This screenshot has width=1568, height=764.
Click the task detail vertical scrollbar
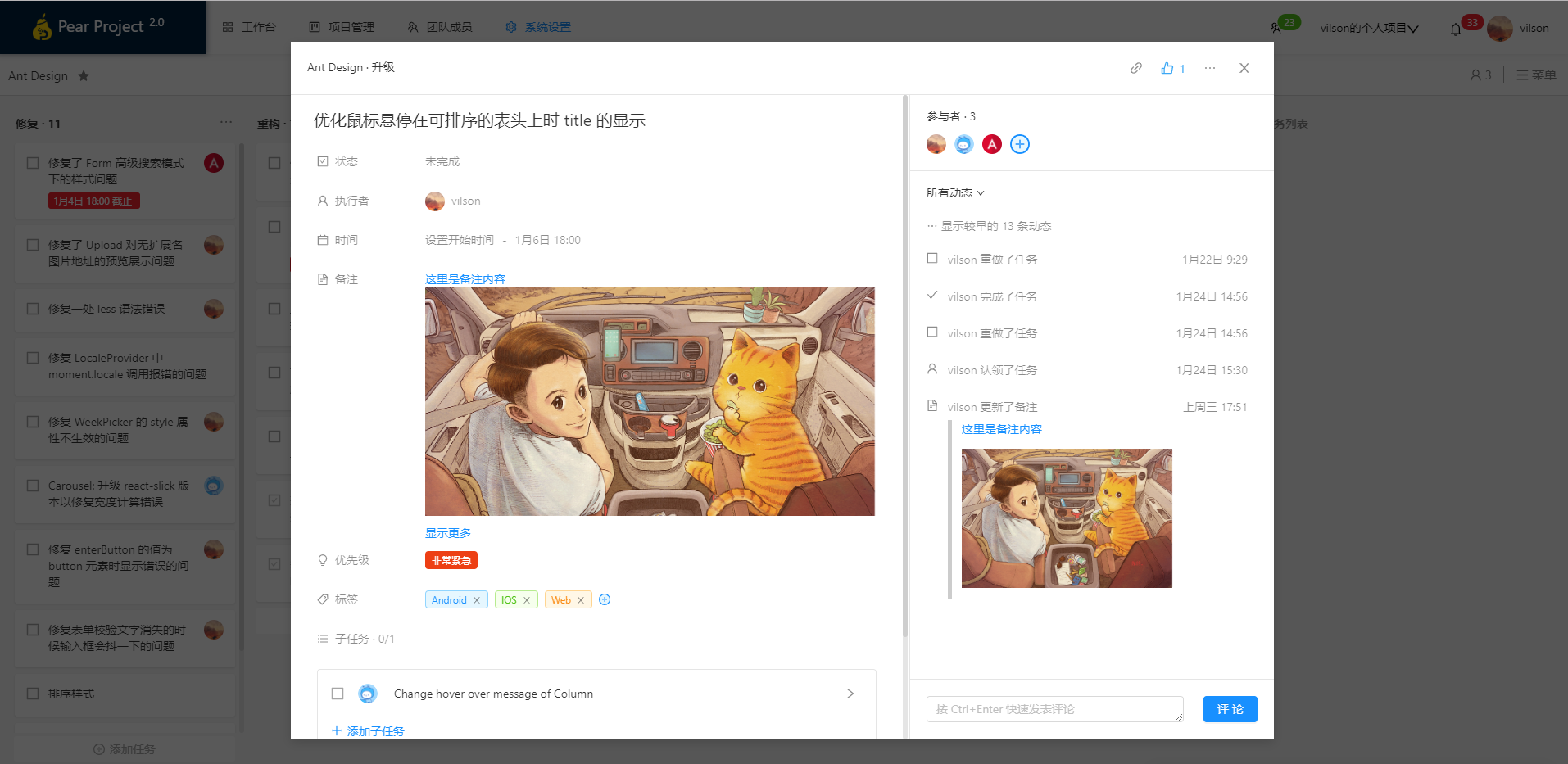pyautogui.click(x=905, y=366)
